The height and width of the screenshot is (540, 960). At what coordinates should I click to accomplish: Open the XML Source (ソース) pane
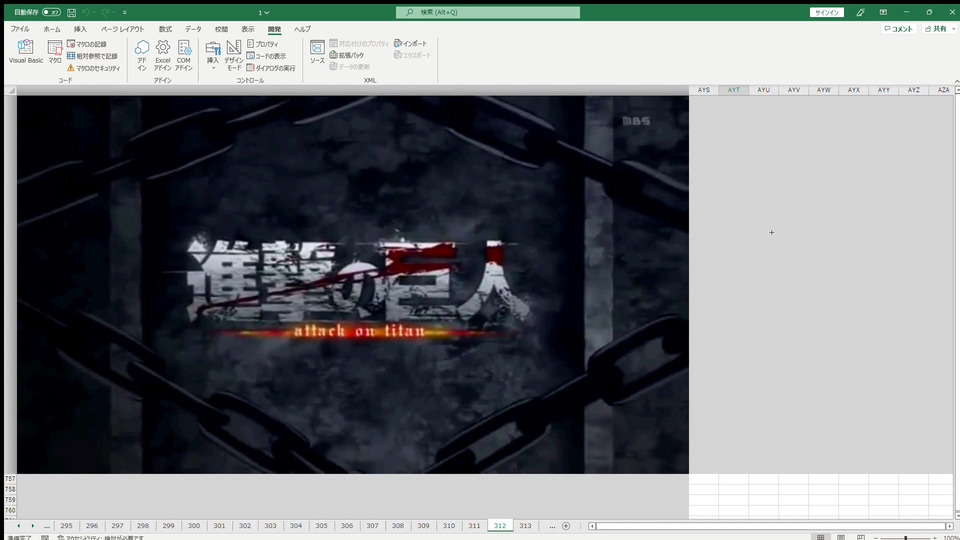[x=317, y=52]
